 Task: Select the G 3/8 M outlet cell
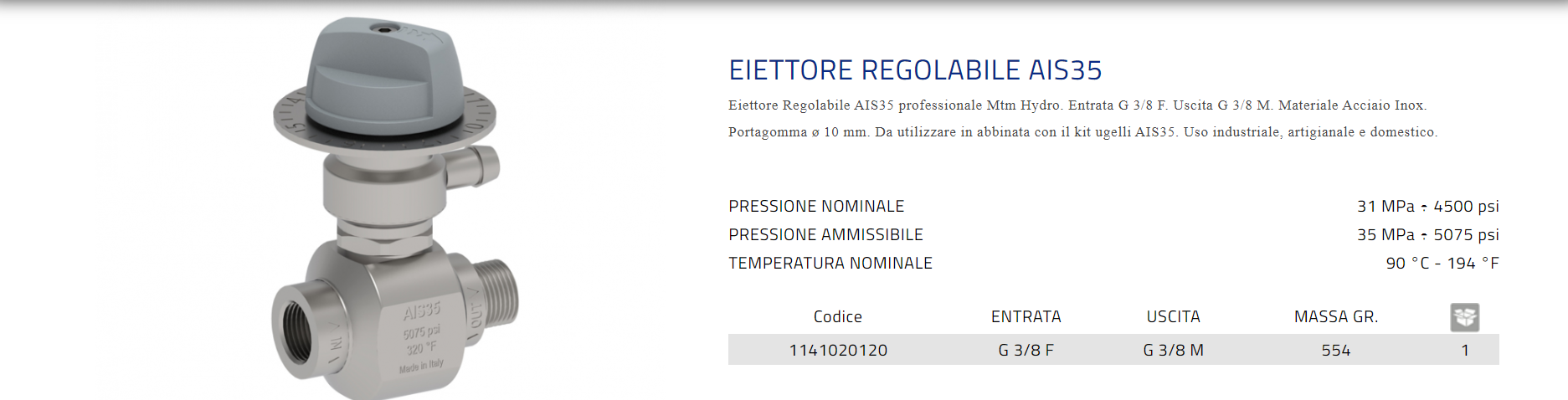1173,351
